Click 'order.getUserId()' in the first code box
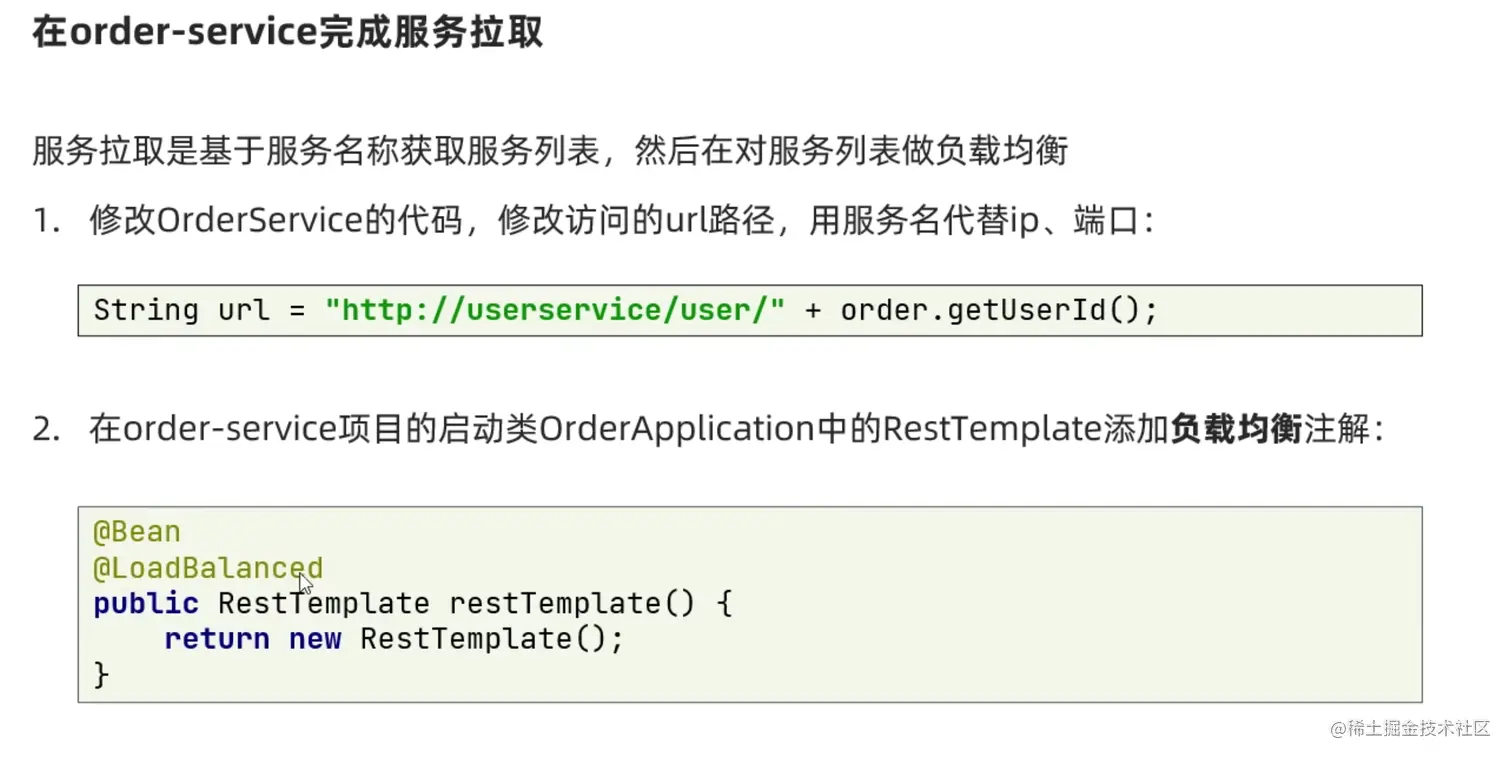The height and width of the screenshot is (760, 1512). [x=998, y=310]
